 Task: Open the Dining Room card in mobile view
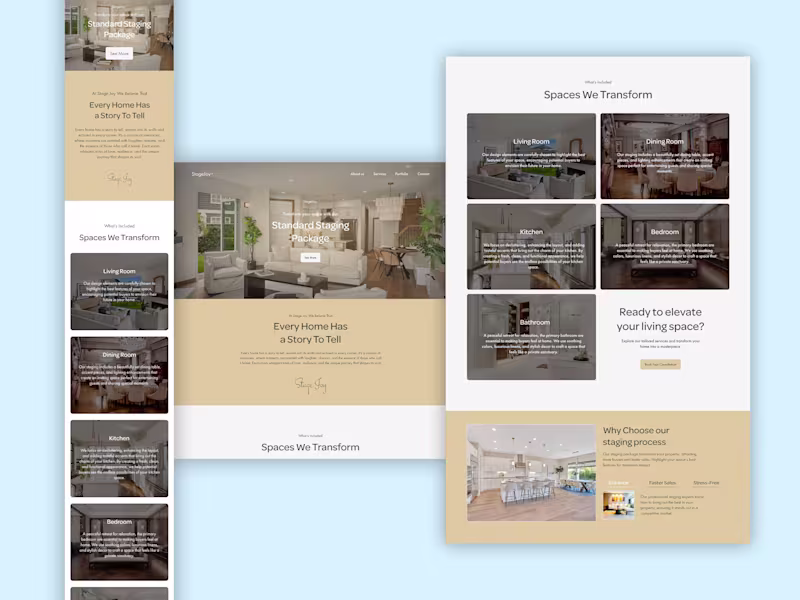click(x=119, y=375)
